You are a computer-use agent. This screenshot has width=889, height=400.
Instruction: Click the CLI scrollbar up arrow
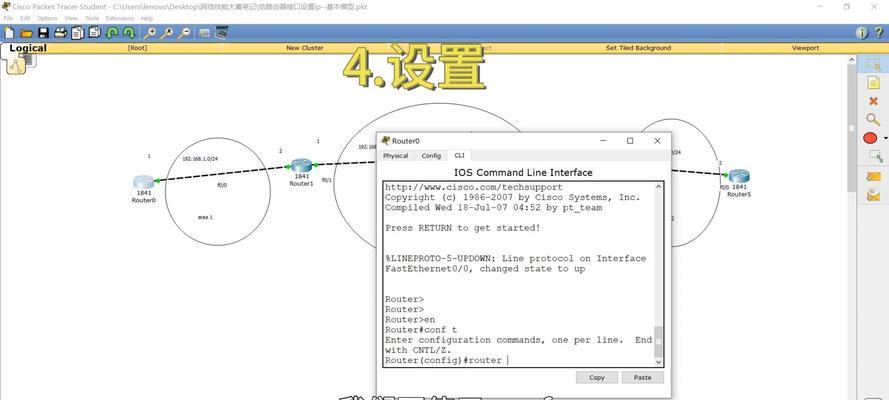(658, 187)
